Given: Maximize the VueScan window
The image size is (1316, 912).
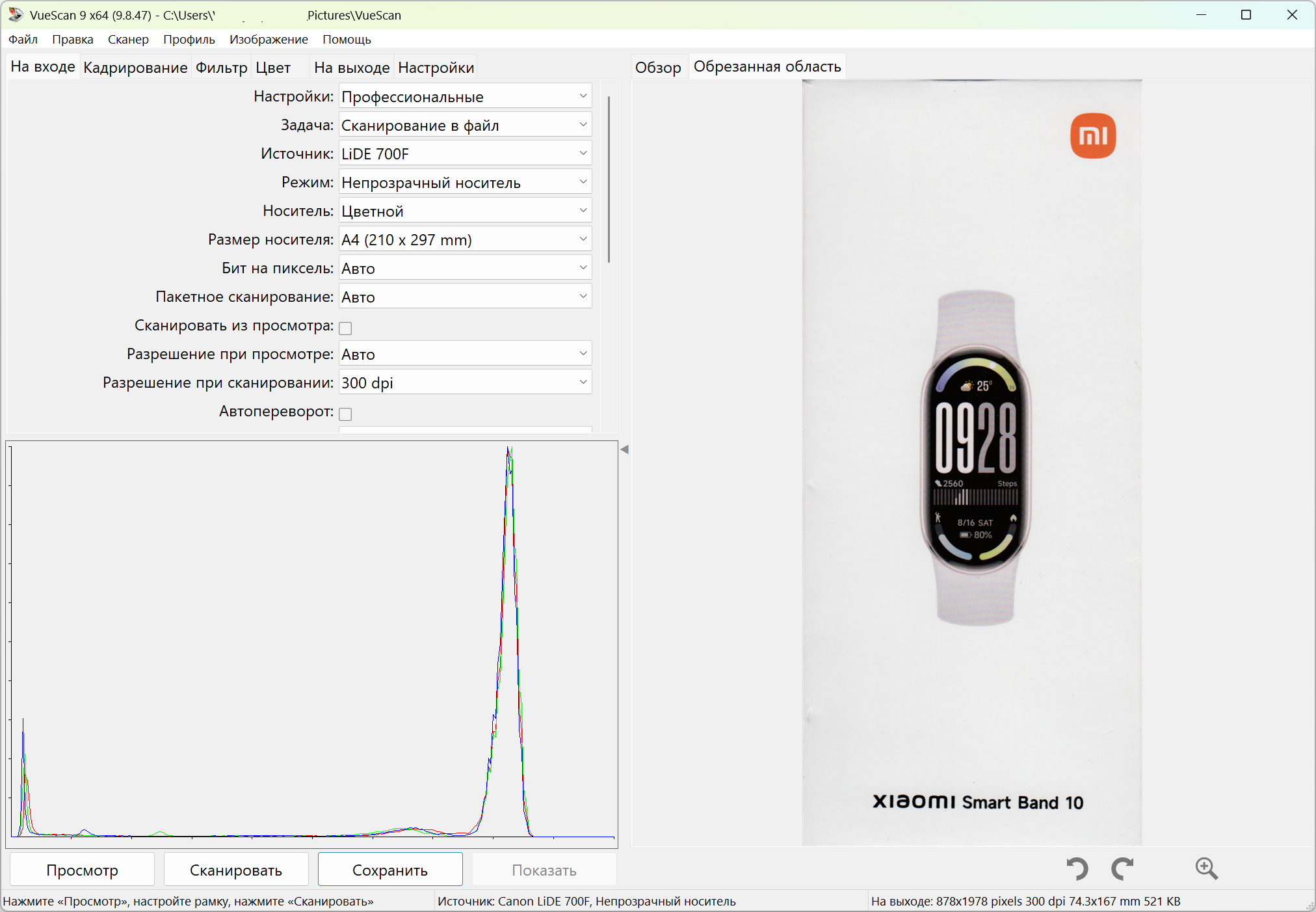Looking at the screenshot, I should (1246, 14).
